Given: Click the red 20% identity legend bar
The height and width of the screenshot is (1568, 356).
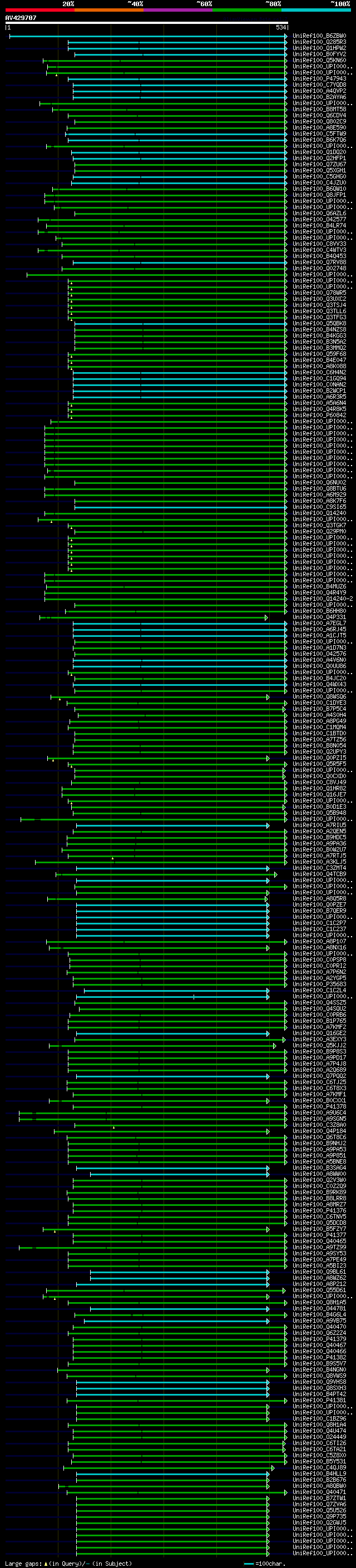Looking at the screenshot, I should click(39, 10).
